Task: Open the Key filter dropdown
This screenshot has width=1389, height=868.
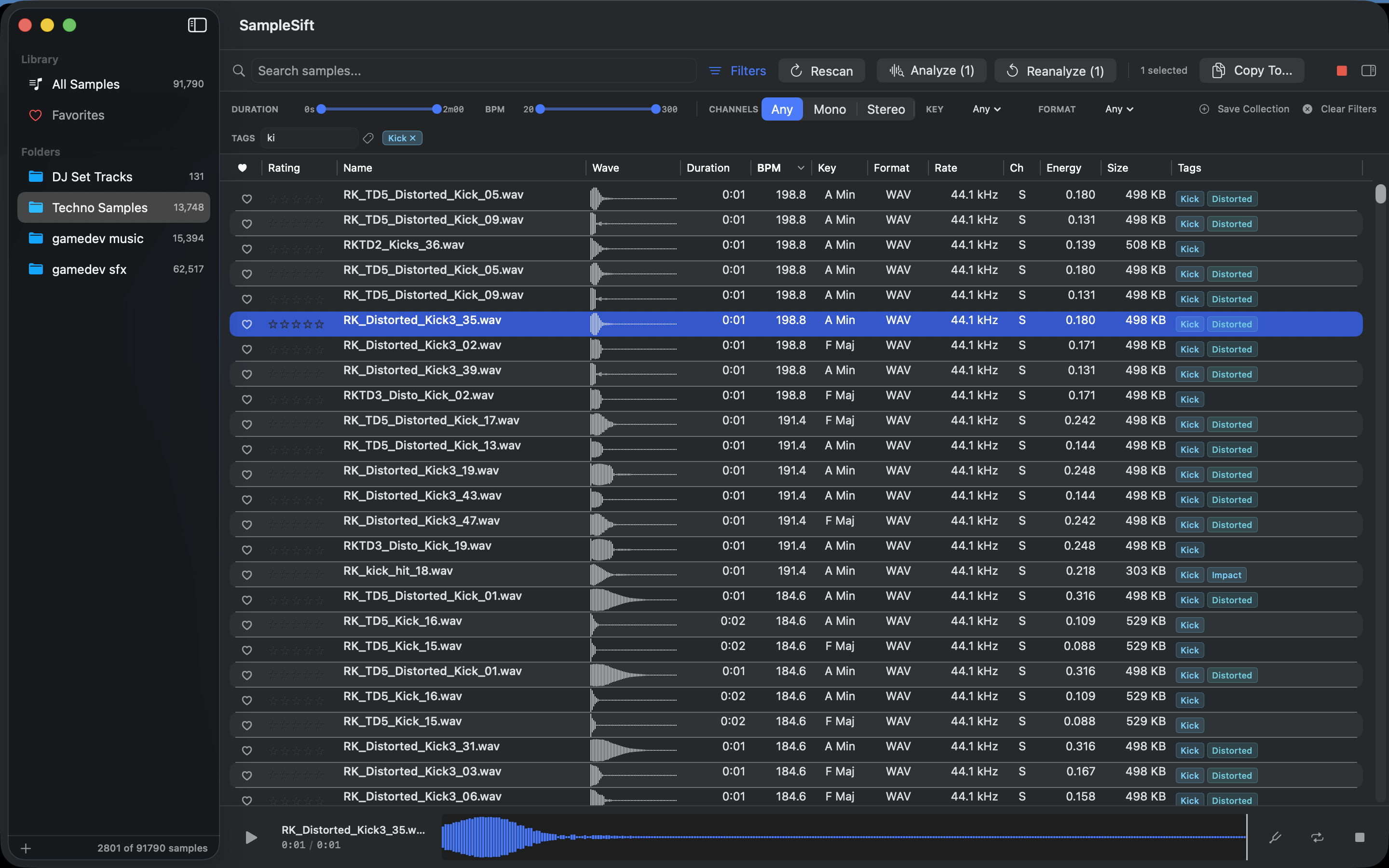Action: 987,109
